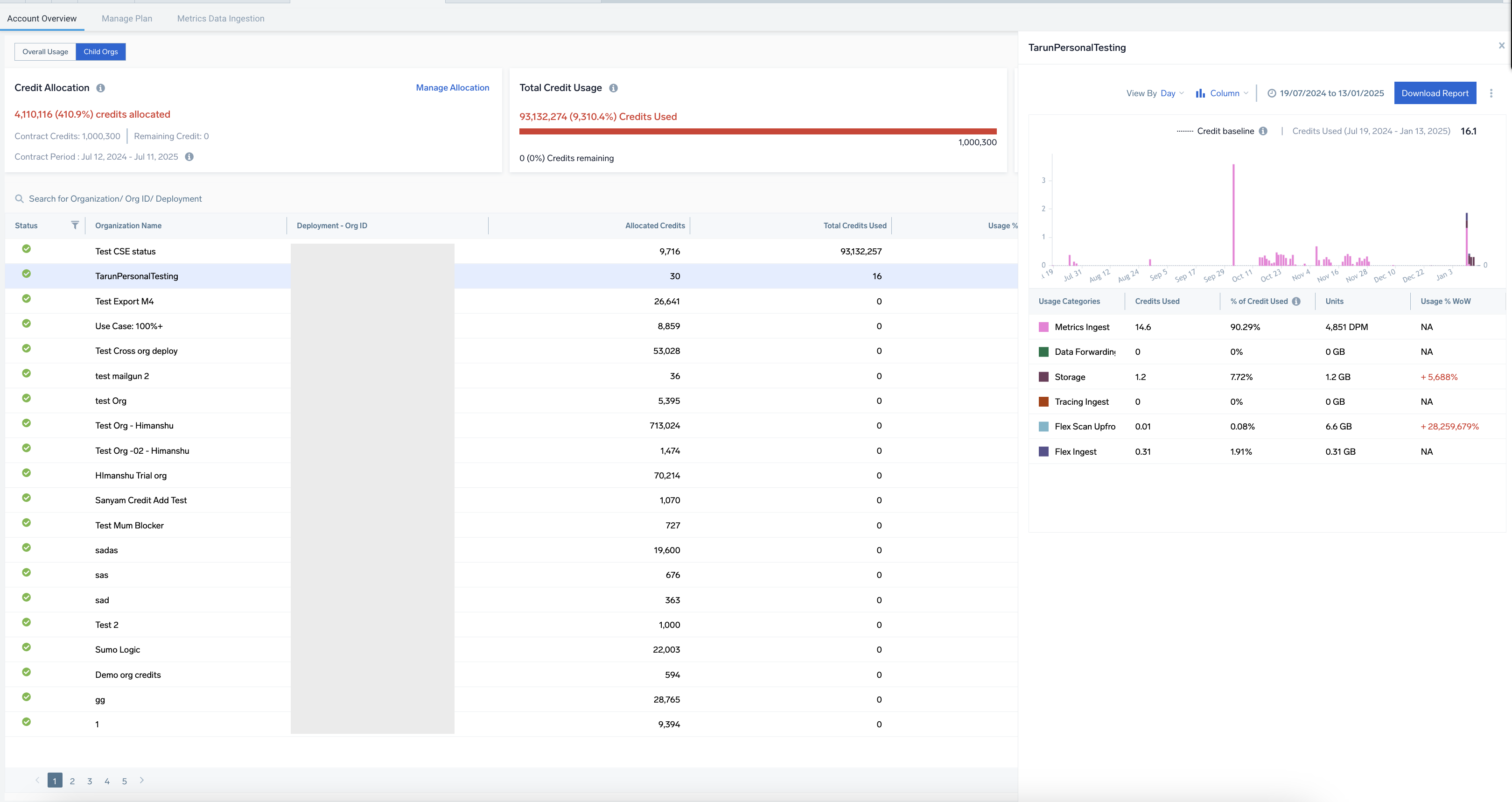Click the tall October spike chart bar
The image size is (1512, 802).
(1234, 215)
